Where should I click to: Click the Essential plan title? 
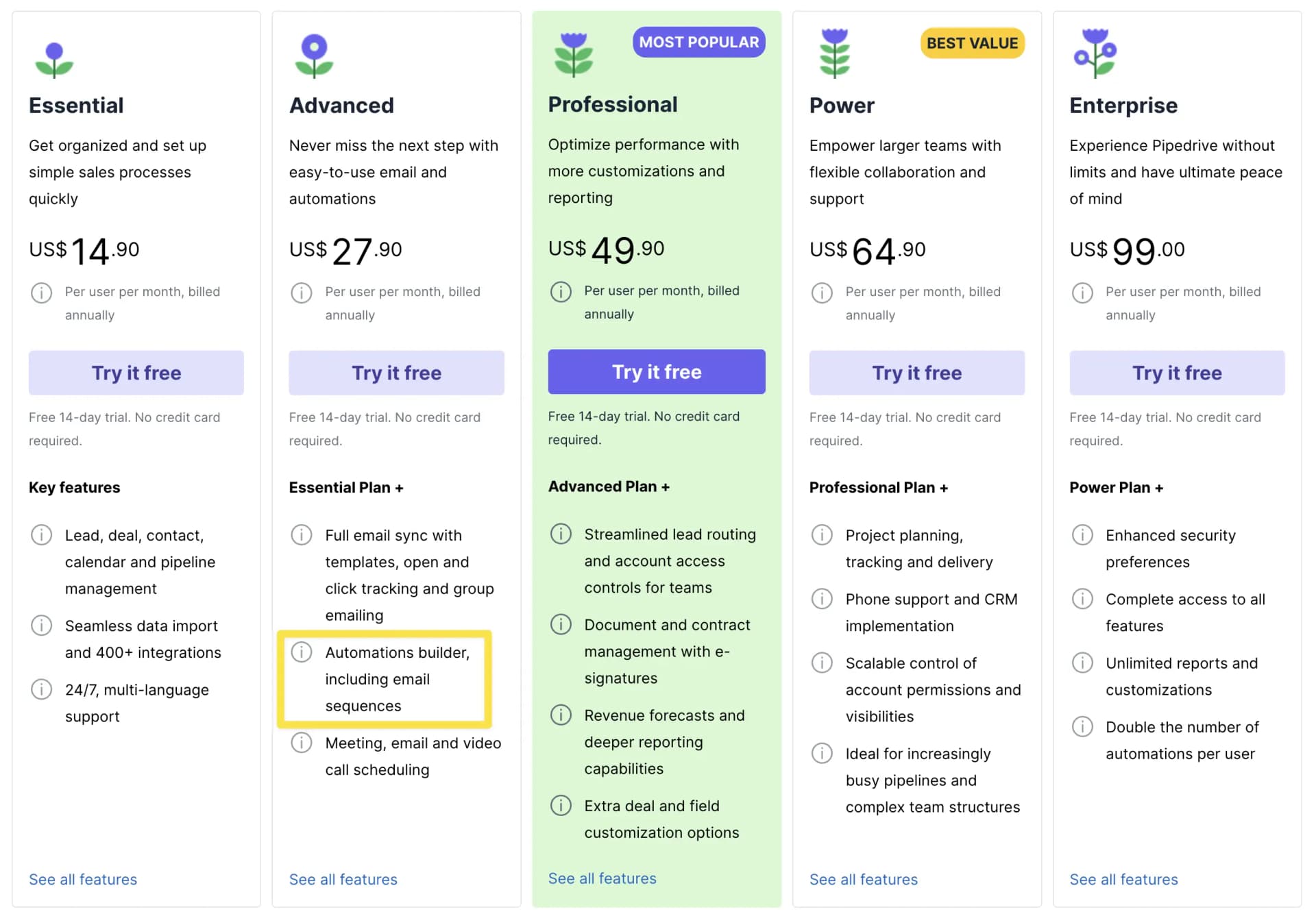pyautogui.click(x=76, y=106)
